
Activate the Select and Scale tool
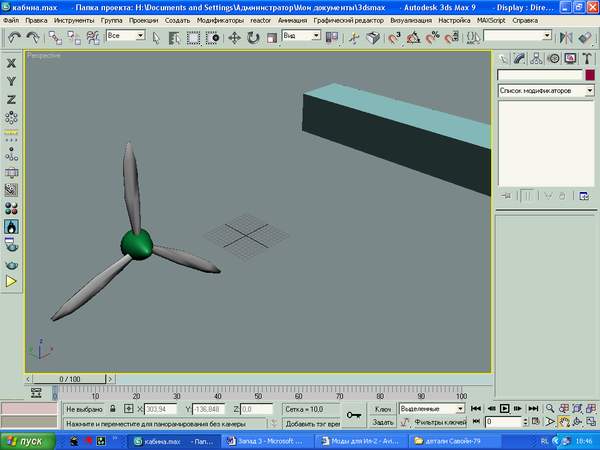[272, 38]
